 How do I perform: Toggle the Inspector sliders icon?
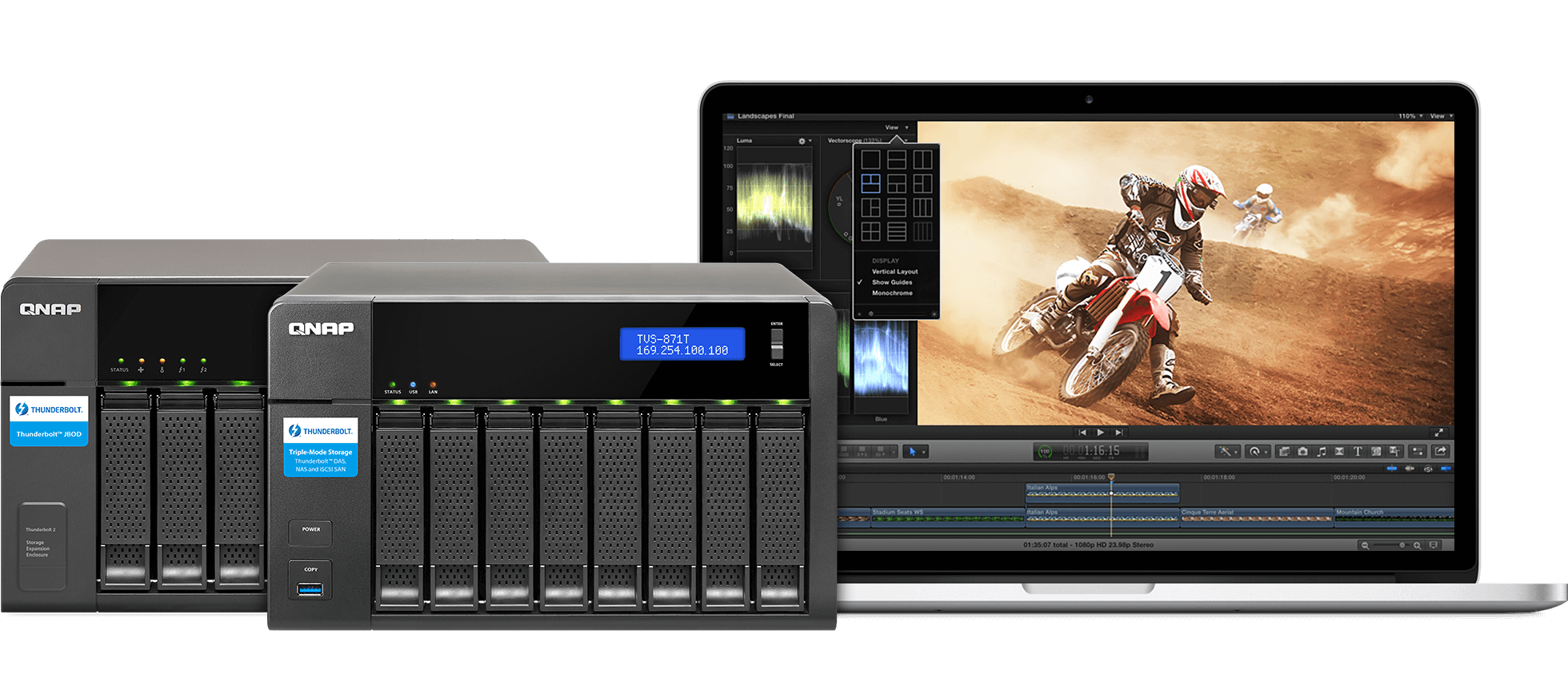[1418, 452]
